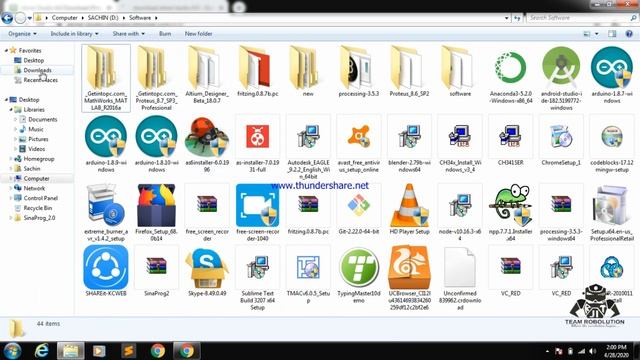
Task: Select the Sublime Text Build 3207 setup
Action: [258, 278]
